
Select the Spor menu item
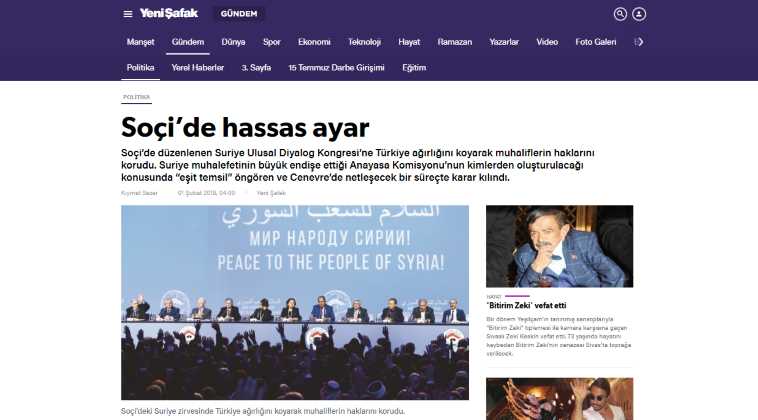click(272, 42)
